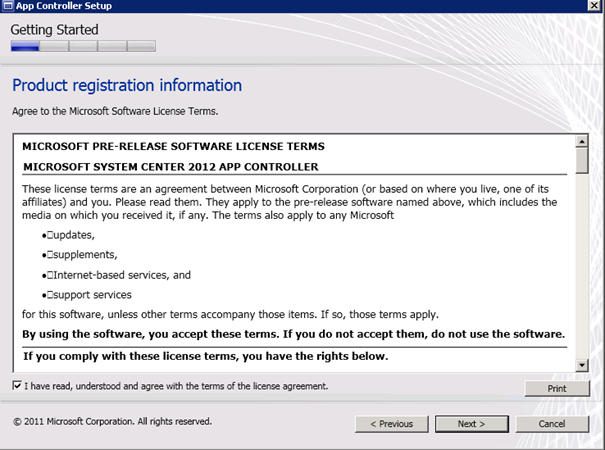Click the Getting Started progress bar

(x=83, y=46)
